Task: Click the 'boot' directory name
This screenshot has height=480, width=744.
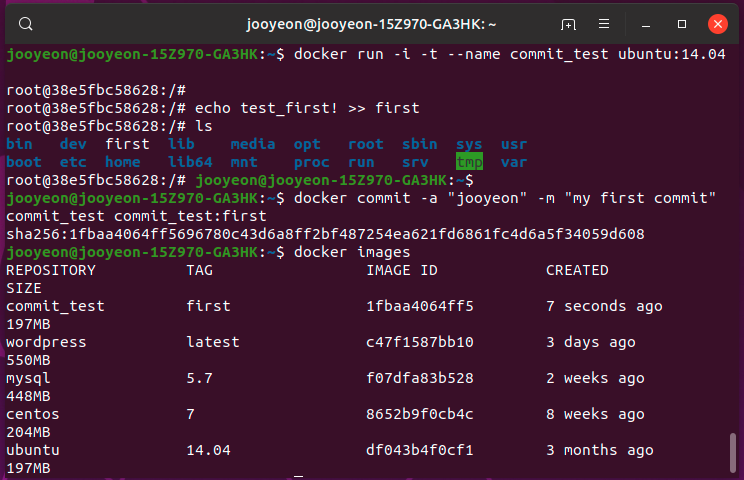Action: pyautogui.click(x=24, y=162)
